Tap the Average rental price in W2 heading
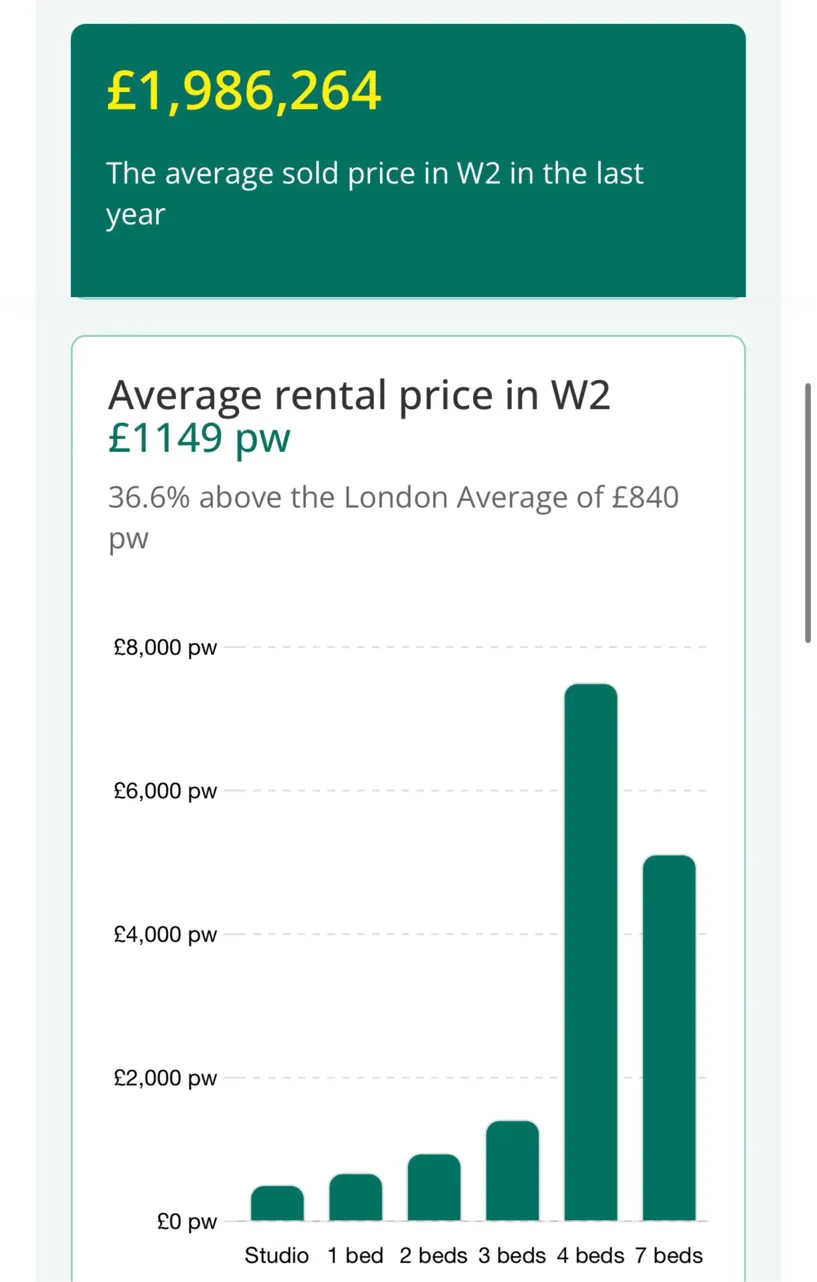The height and width of the screenshot is (1282, 817). click(359, 395)
